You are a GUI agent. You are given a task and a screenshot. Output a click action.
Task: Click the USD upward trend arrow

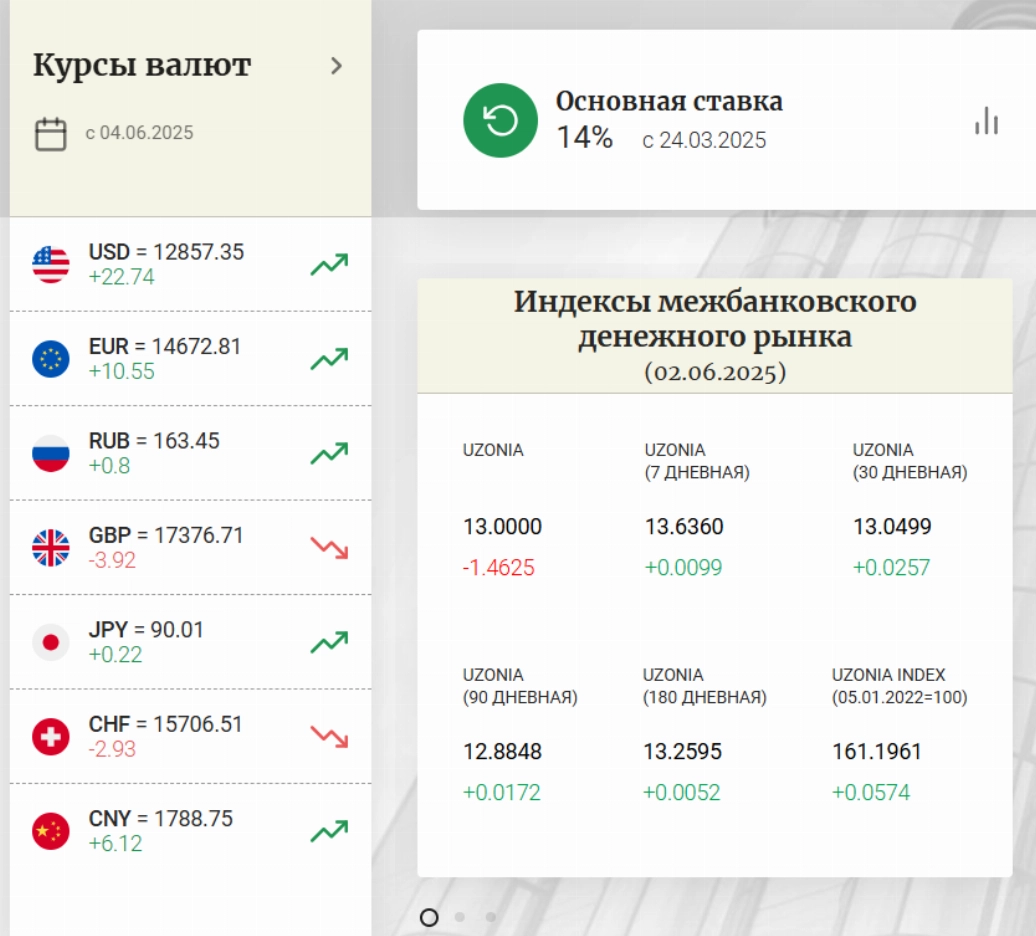pos(329,264)
